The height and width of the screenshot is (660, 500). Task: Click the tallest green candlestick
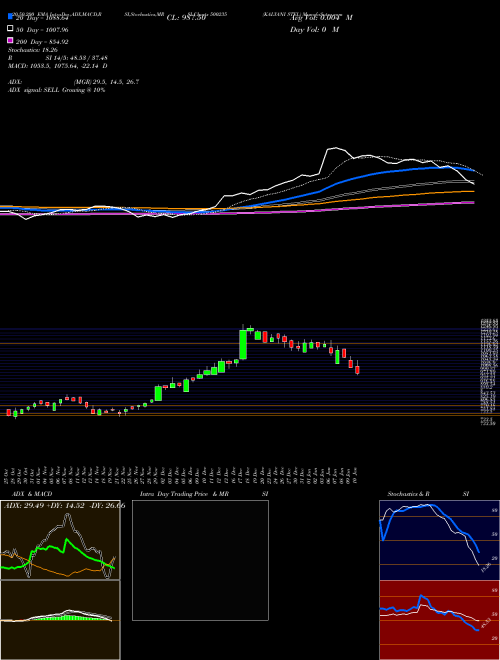coord(243,345)
